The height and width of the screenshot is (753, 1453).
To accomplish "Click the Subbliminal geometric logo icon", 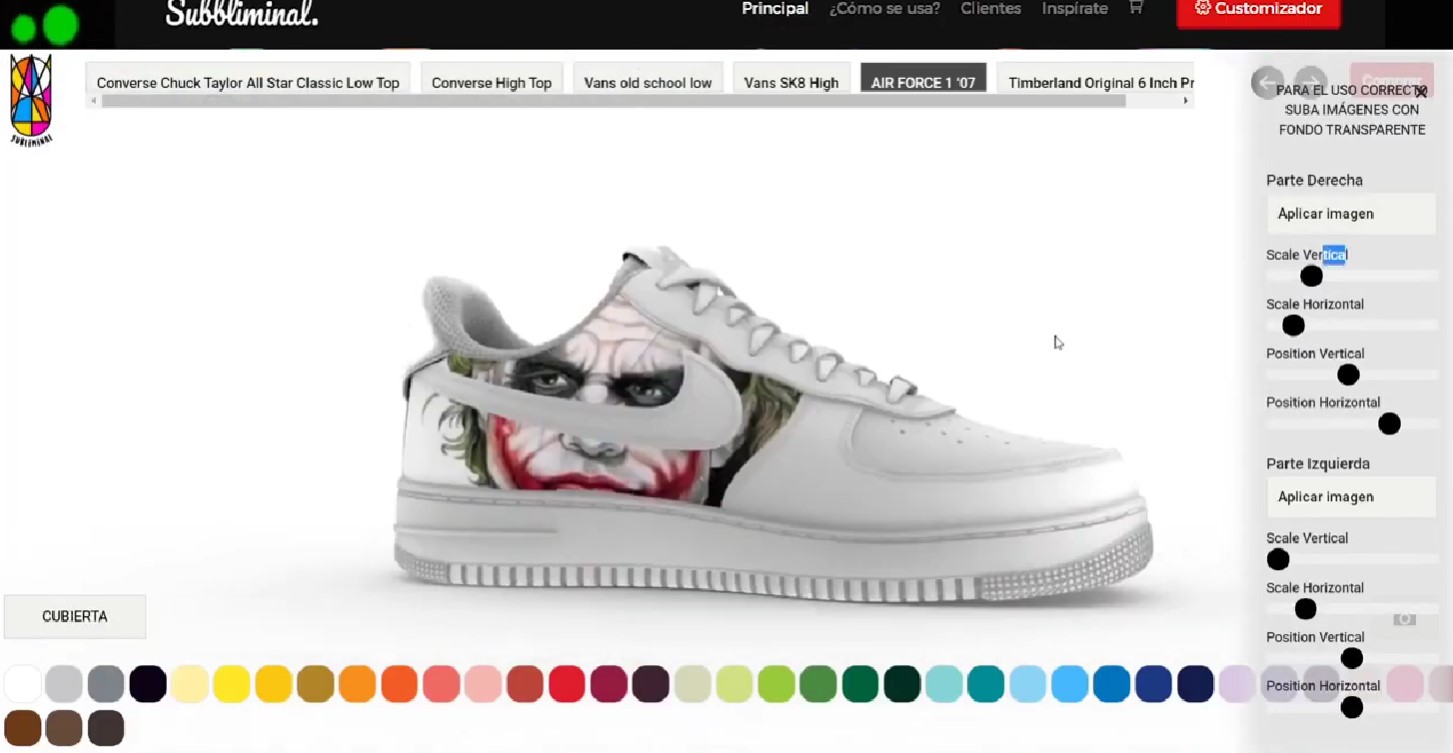I will click(30, 99).
